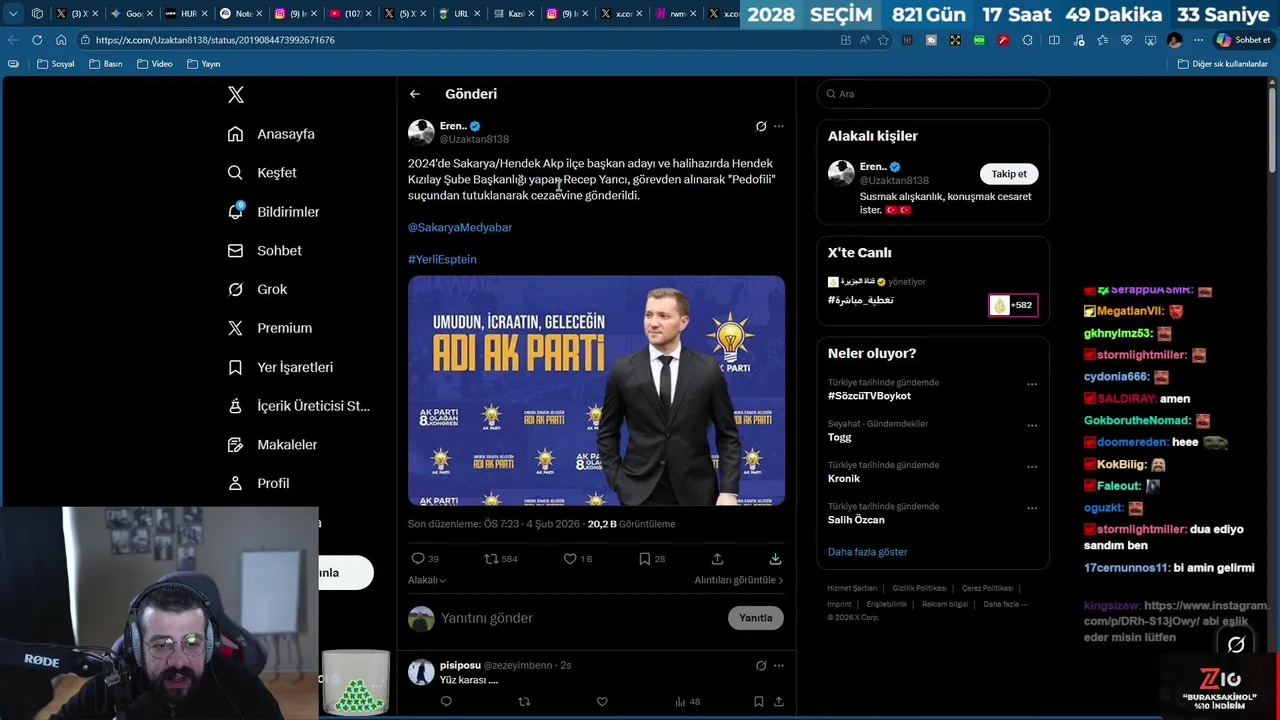Open Makaleler in the sidebar

[x=272, y=445]
